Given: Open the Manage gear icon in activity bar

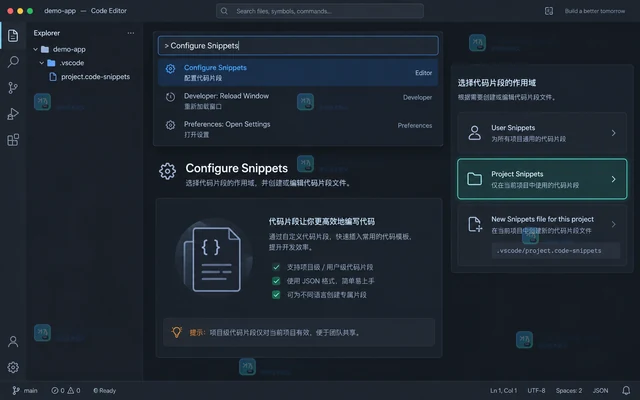Looking at the screenshot, I should coord(13,367).
